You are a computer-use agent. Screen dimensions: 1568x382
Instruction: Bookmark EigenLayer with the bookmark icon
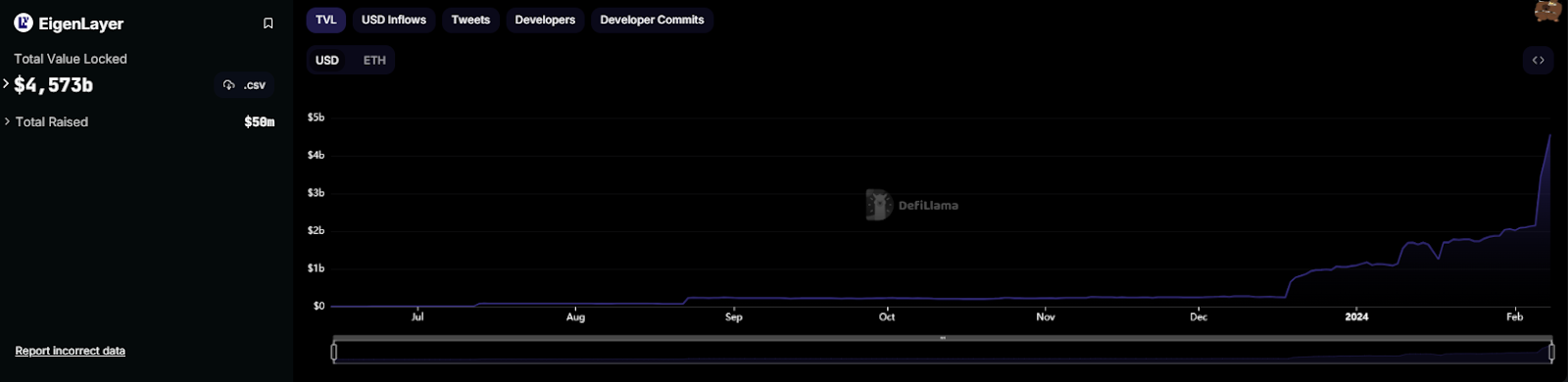click(269, 24)
